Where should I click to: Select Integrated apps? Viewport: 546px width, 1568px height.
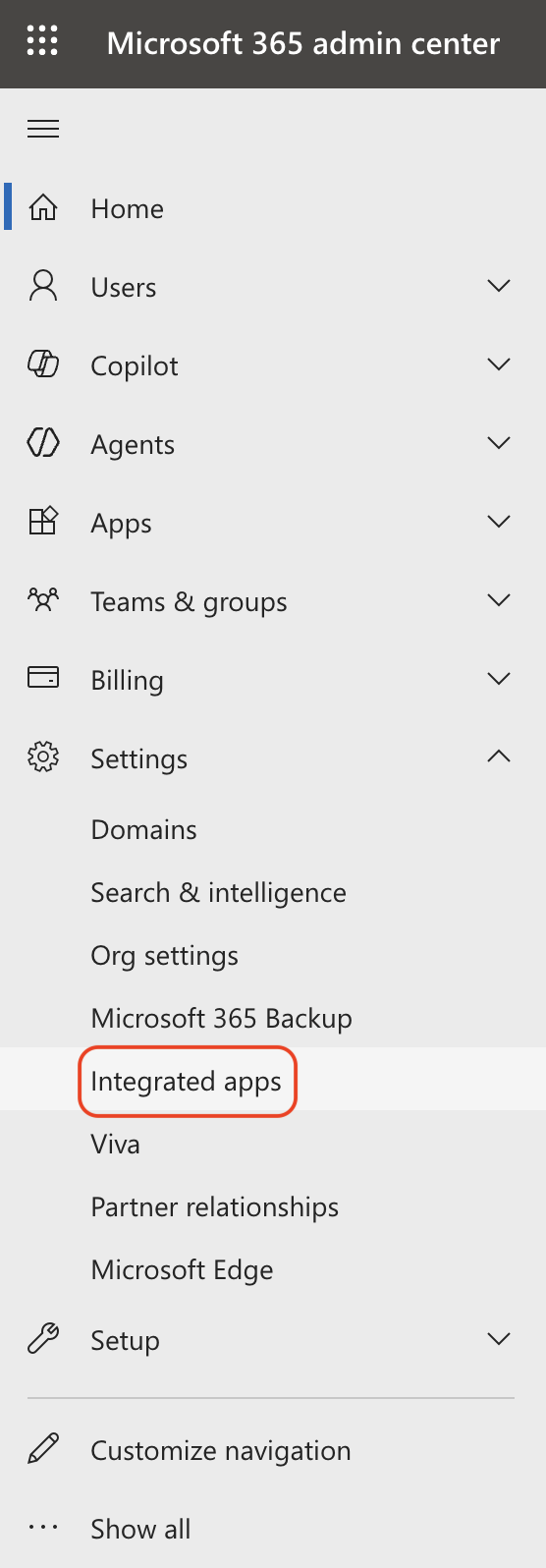point(186,1082)
